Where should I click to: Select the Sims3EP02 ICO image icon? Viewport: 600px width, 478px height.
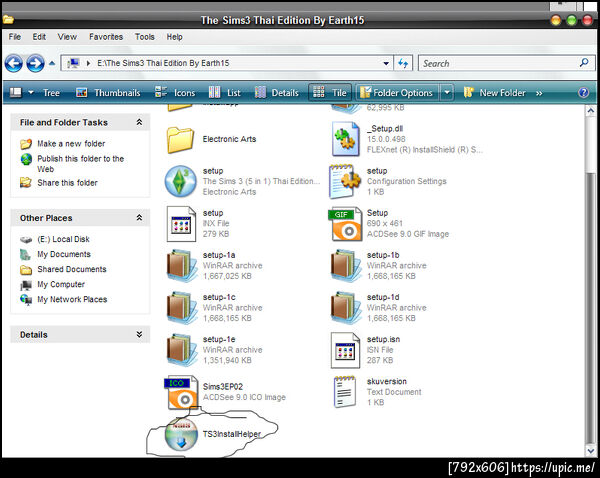[181, 392]
